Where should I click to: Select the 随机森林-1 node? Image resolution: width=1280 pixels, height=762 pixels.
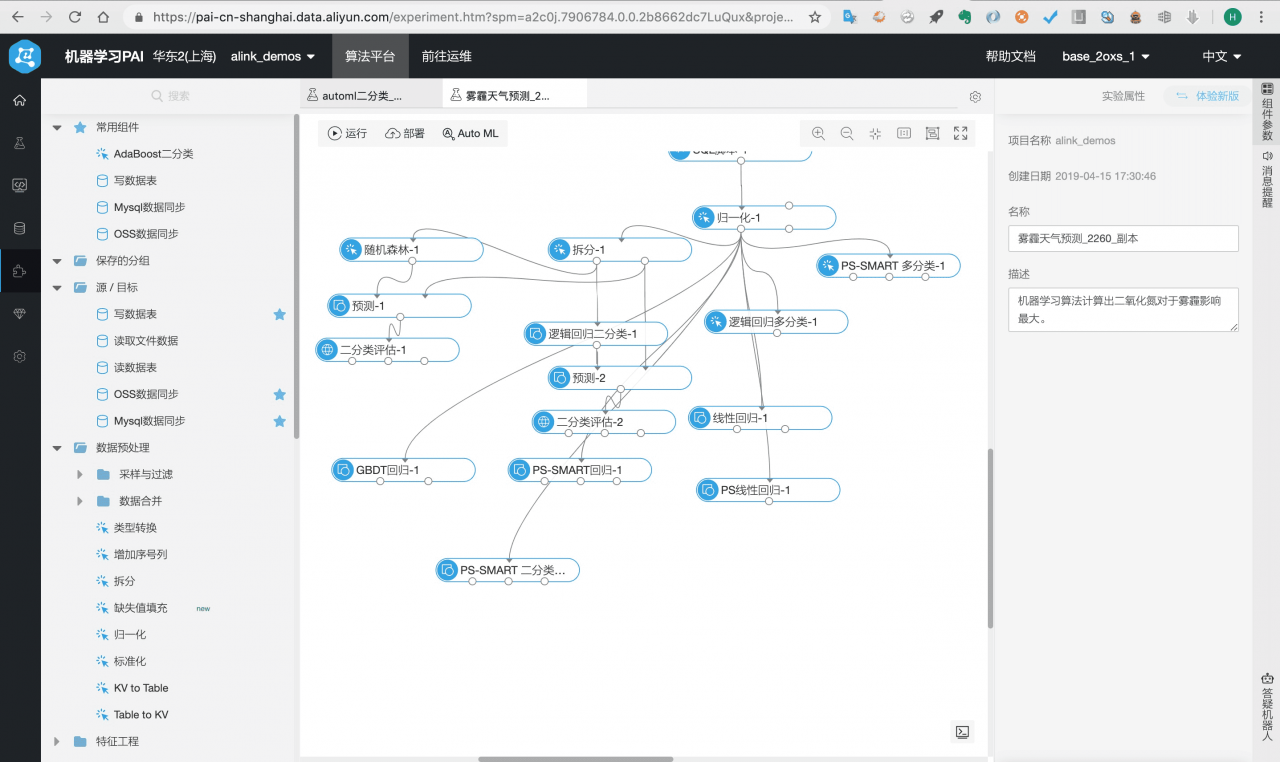tap(411, 250)
